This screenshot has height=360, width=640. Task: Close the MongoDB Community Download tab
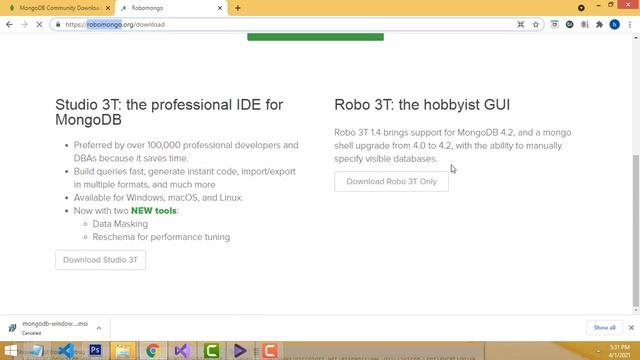tap(108, 8)
